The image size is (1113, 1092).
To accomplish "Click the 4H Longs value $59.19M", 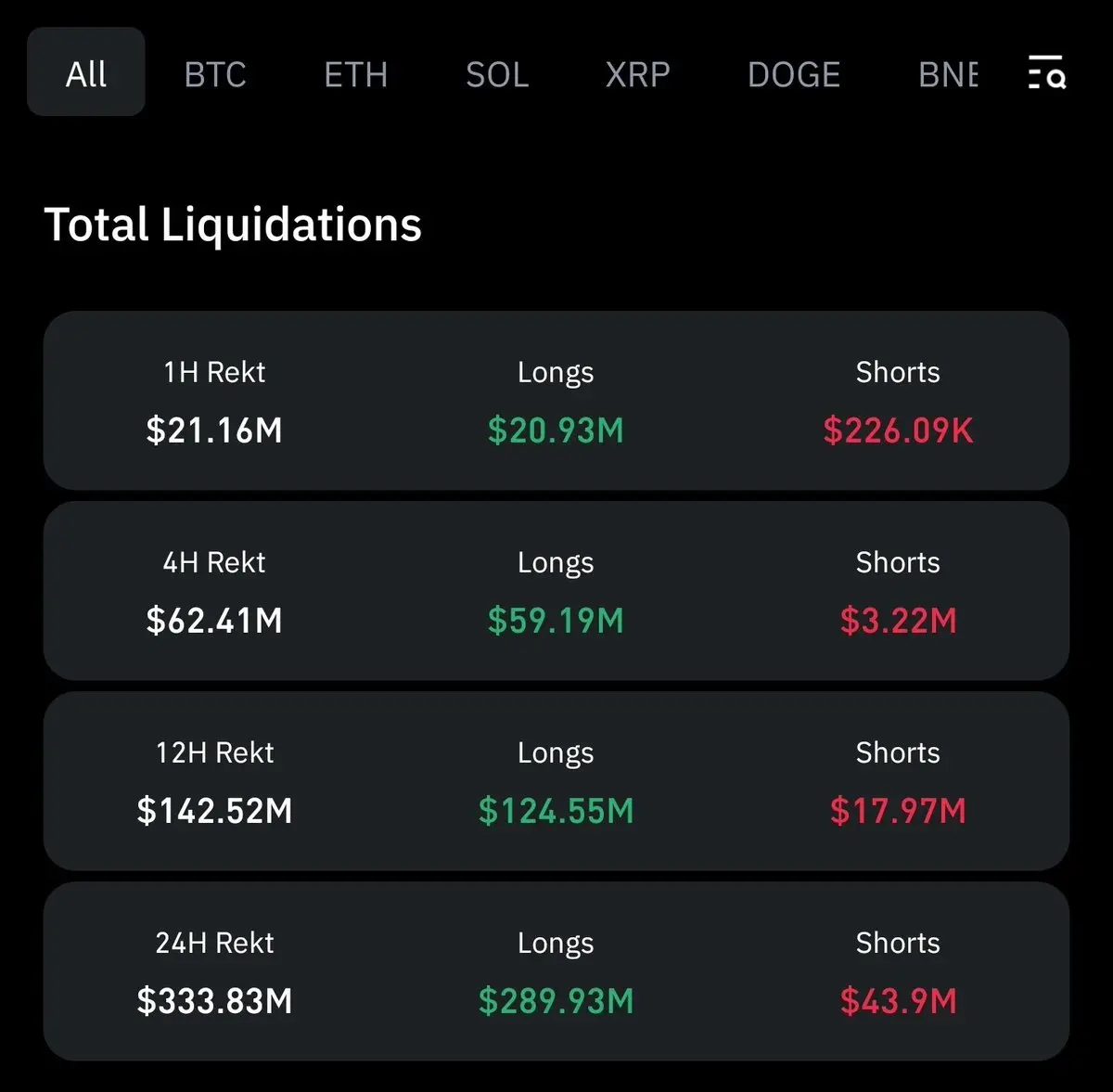I will coord(556,621).
